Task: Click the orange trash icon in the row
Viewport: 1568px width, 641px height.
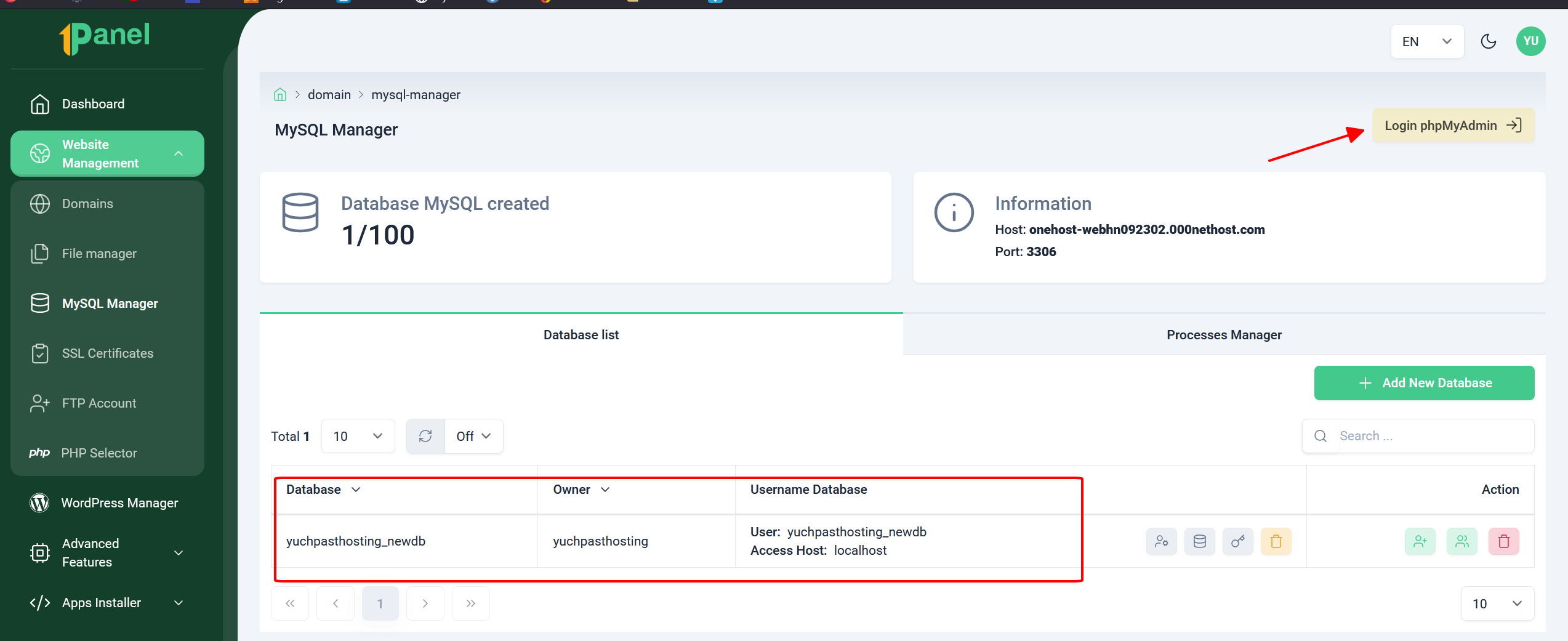Action: 1276,541
